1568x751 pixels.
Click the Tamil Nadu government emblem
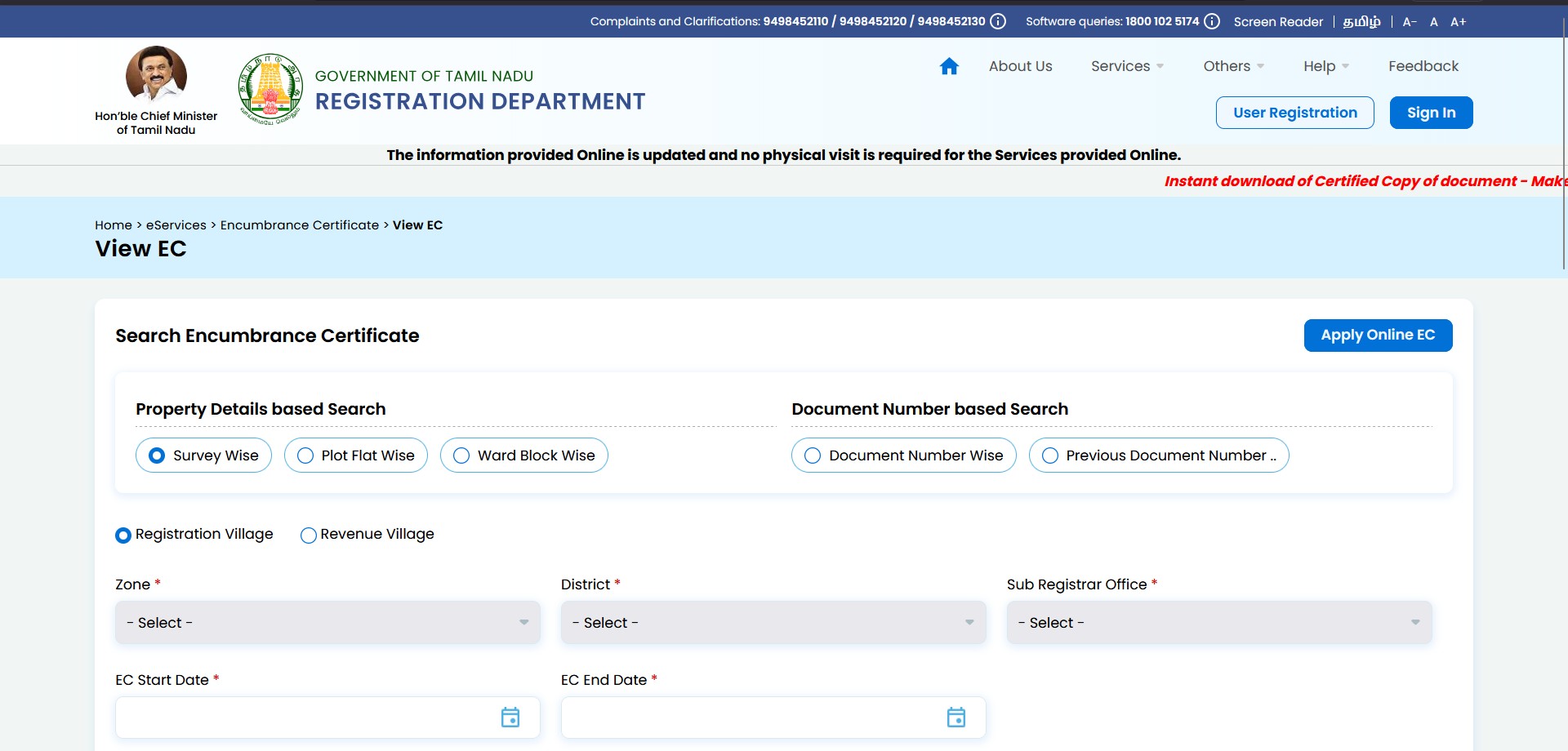pyautogui.click(x=270, y=89)
